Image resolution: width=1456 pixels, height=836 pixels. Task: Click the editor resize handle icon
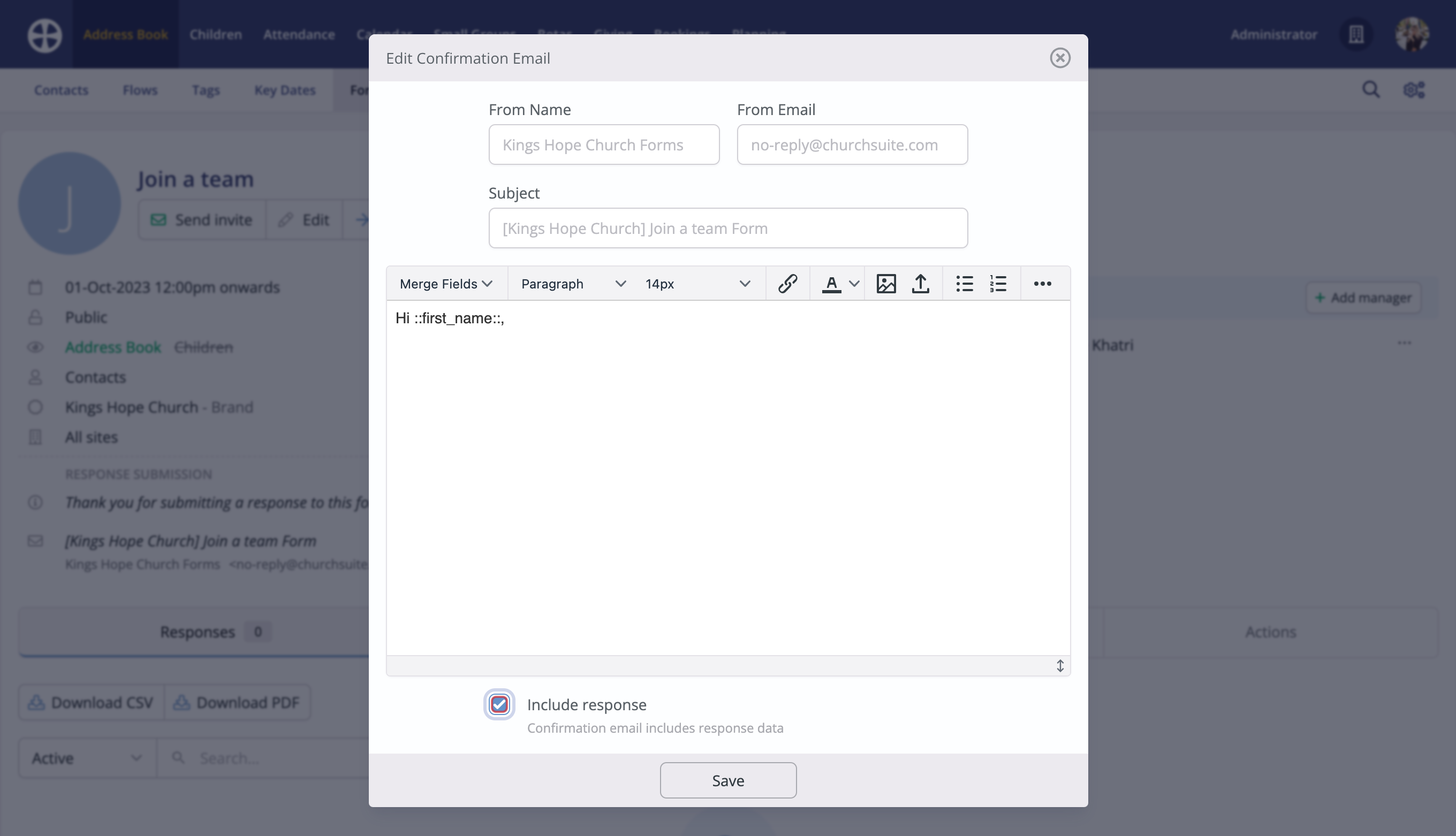click(x=1060, y=666)
